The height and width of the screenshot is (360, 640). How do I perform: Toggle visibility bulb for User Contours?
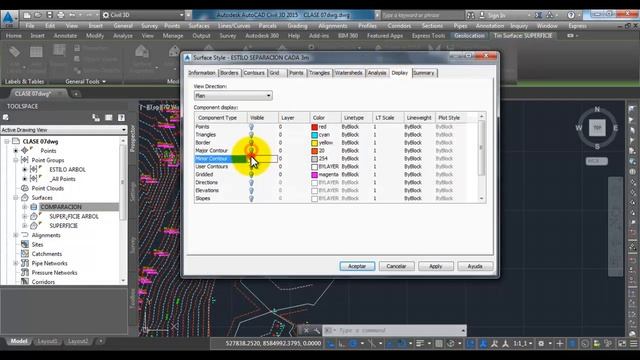click(251, 167)
